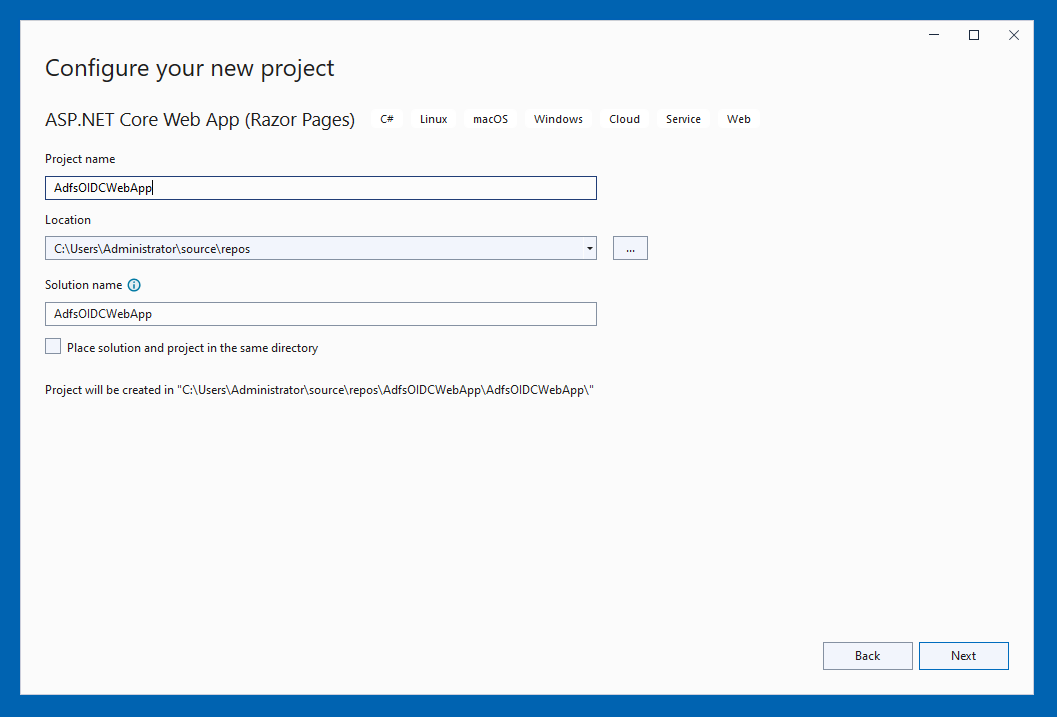Click the Cloud project type tag
Screen dimensions: 1057x717
624,118
